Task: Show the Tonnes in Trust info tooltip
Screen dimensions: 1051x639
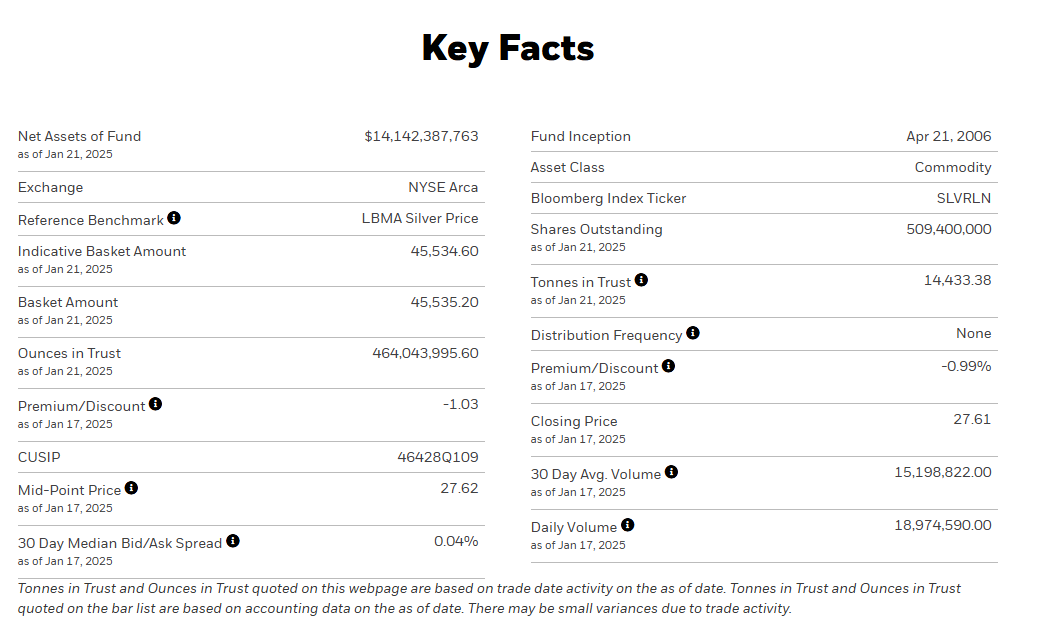Action: pos(641,280)
